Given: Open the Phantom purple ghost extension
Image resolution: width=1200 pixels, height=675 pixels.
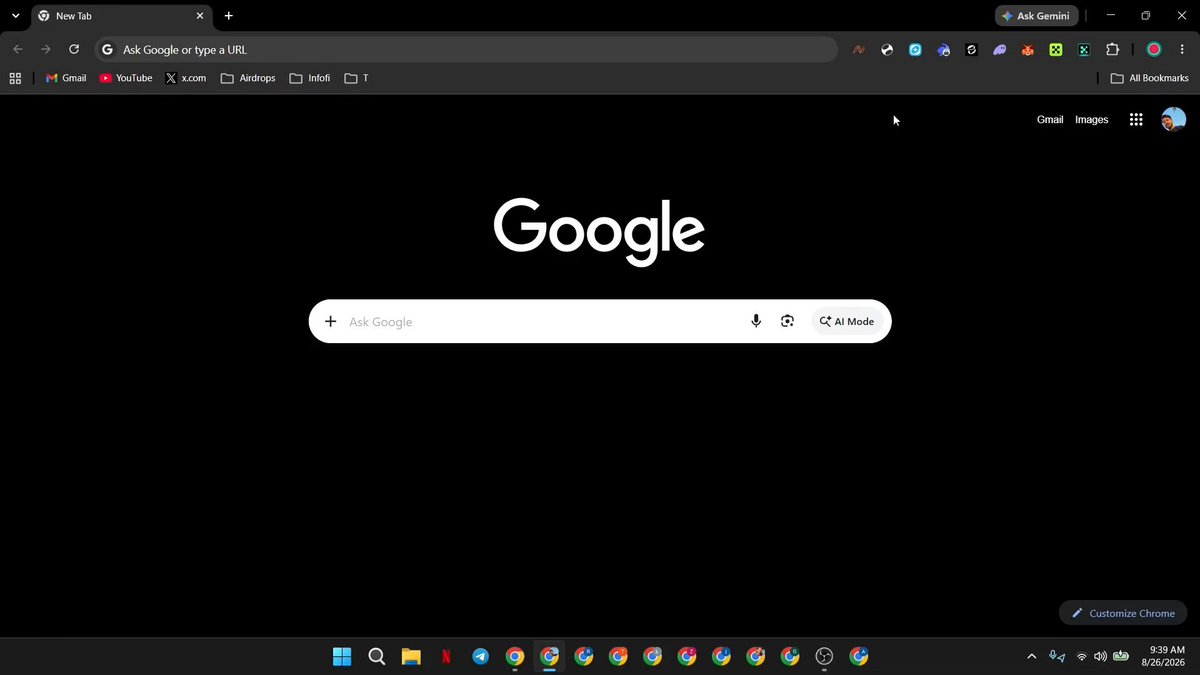Looking at the screenshot, I should coord(999,49).
